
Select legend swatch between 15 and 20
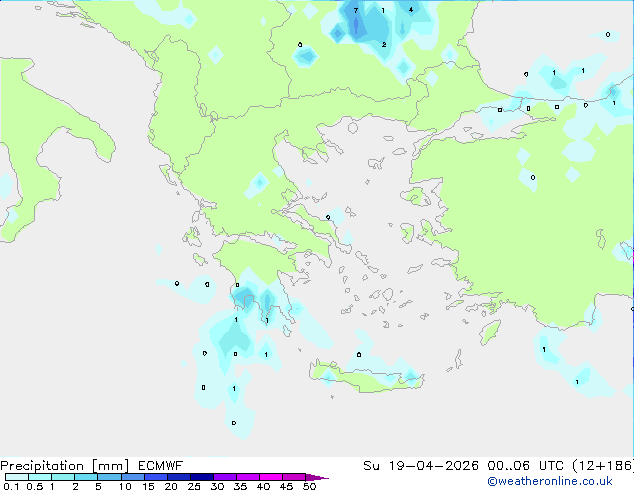click(155, 477)
